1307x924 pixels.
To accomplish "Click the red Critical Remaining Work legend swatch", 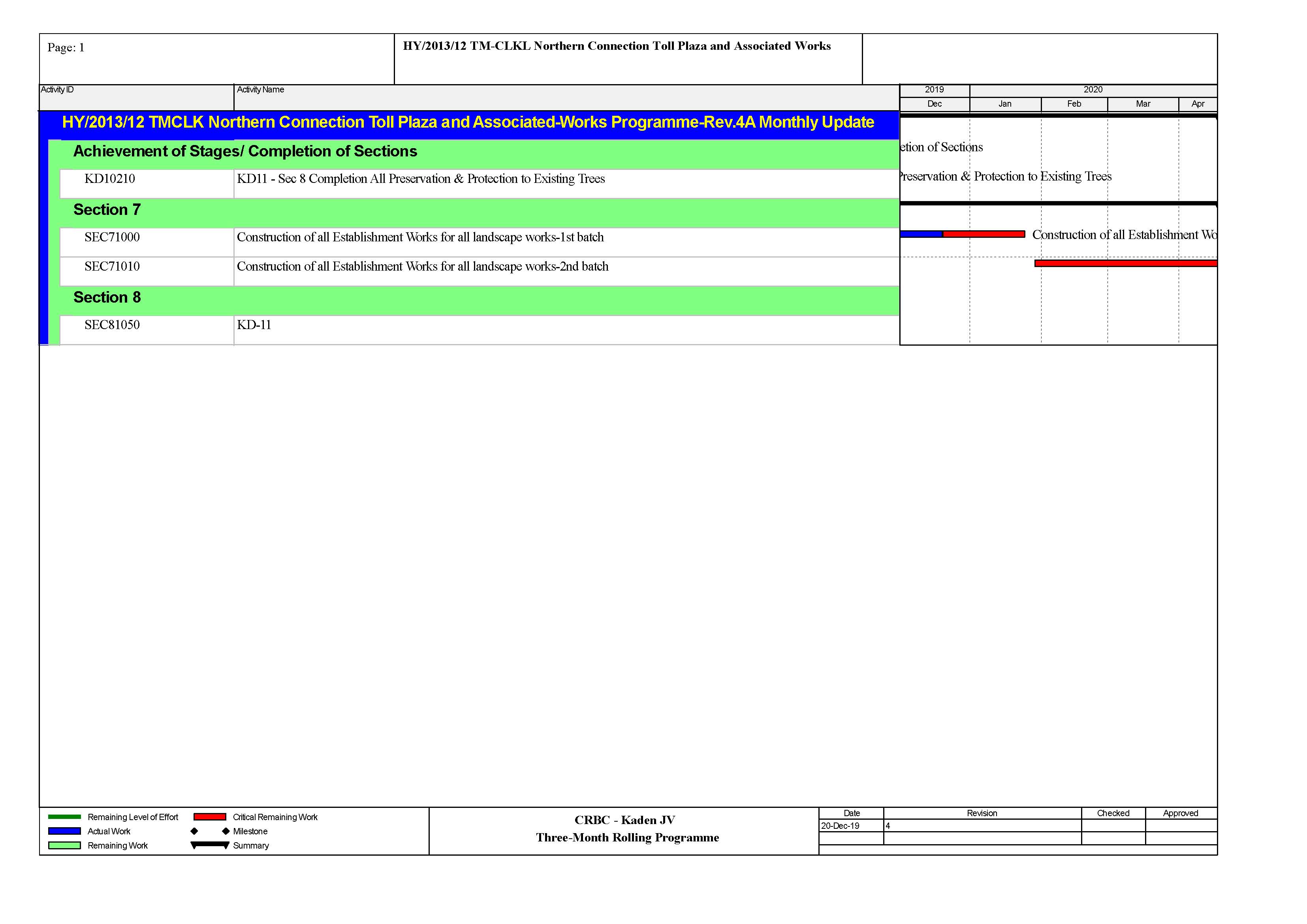I will pyautogui.click(x=209, y=817).
